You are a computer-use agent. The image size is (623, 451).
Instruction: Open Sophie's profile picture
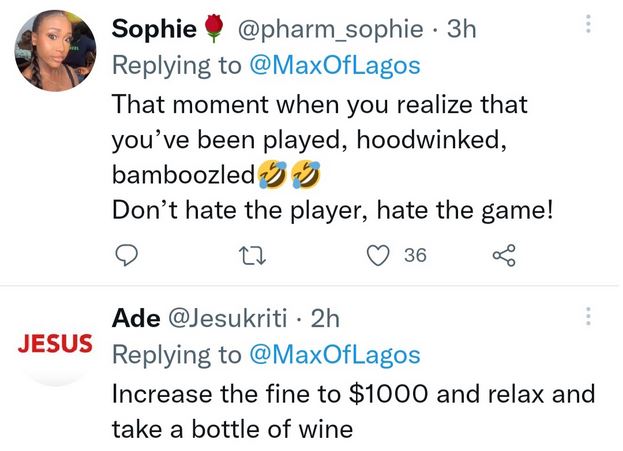pyautogui.click(x=55, y=50)
